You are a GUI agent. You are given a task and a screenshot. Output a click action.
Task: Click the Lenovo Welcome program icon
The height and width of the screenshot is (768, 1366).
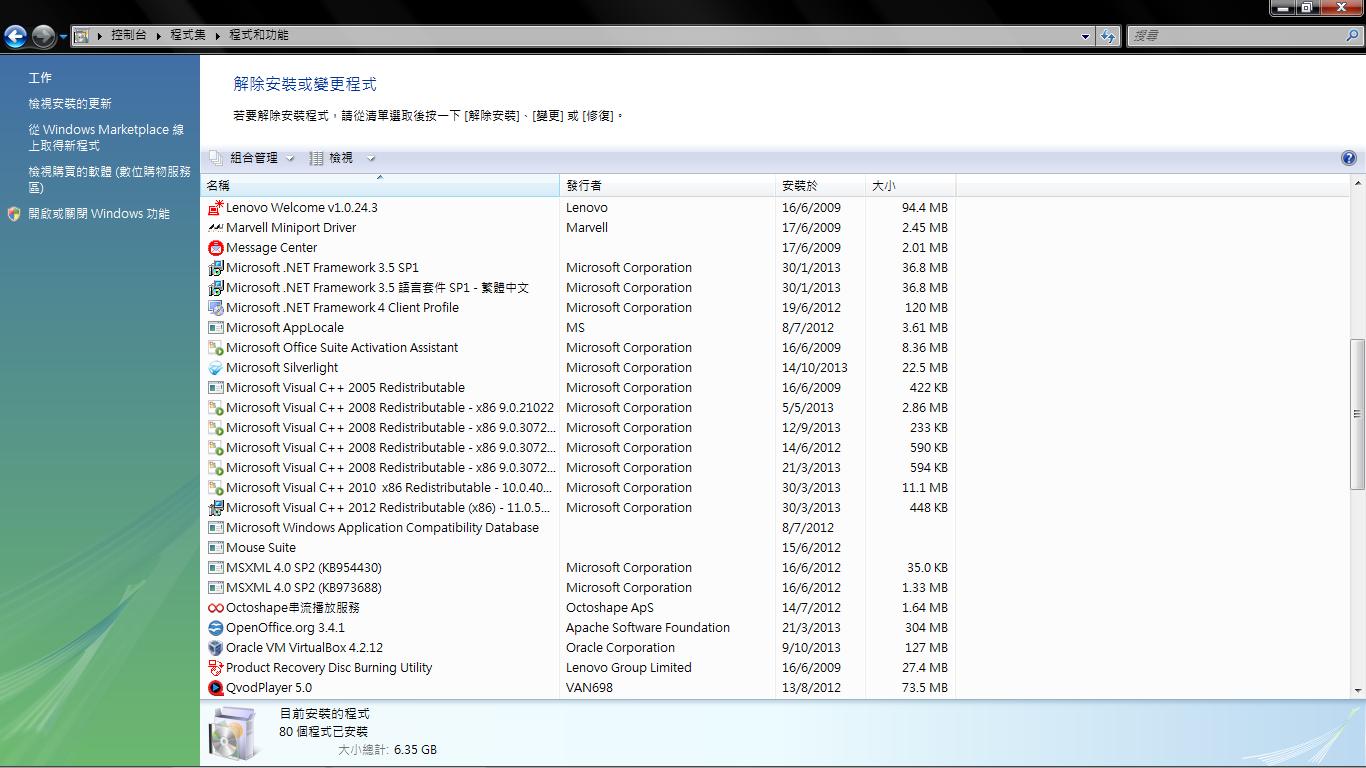point(215,208)
